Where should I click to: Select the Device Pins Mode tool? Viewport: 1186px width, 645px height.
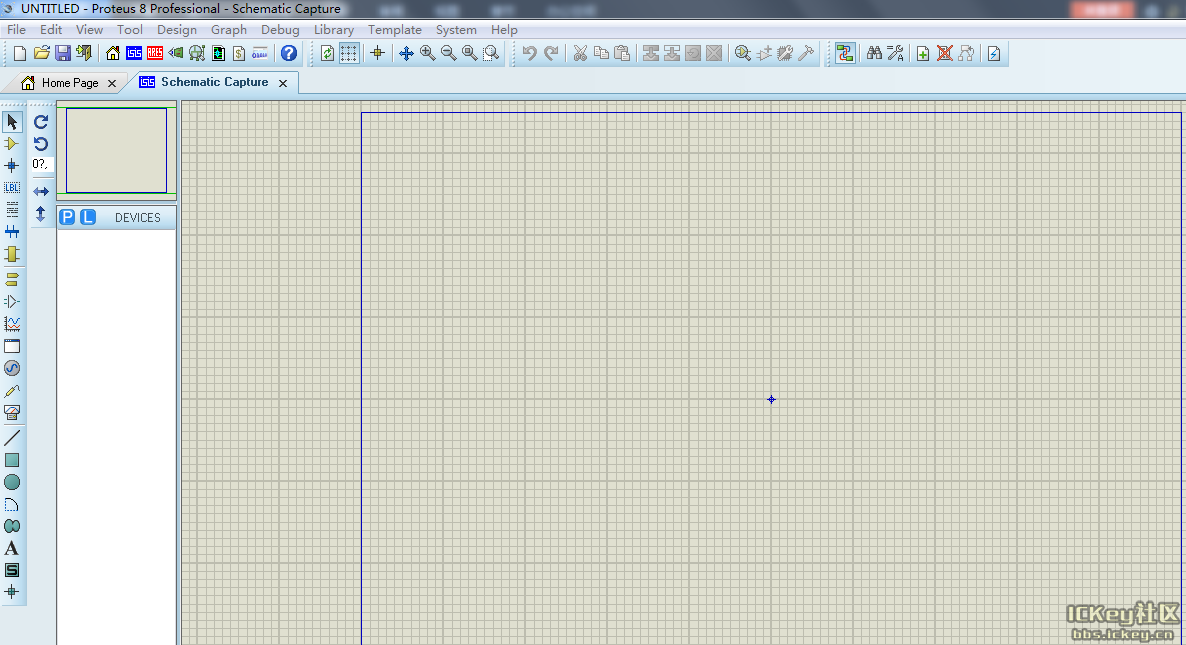pyautogui.click(x=12, y=301)
